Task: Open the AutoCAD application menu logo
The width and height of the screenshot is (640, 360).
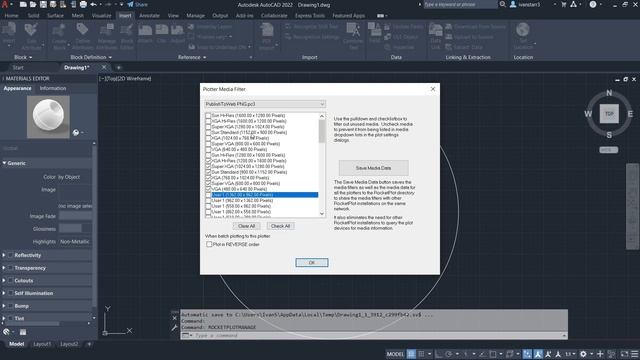Action: point(5,4)
